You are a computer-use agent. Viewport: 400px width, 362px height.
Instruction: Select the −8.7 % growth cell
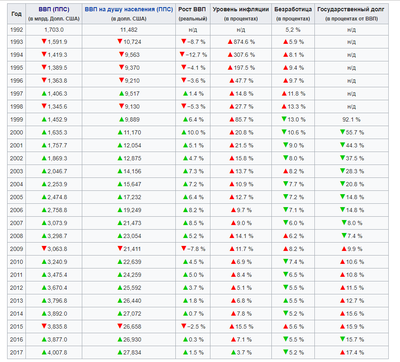pos(193,42)
